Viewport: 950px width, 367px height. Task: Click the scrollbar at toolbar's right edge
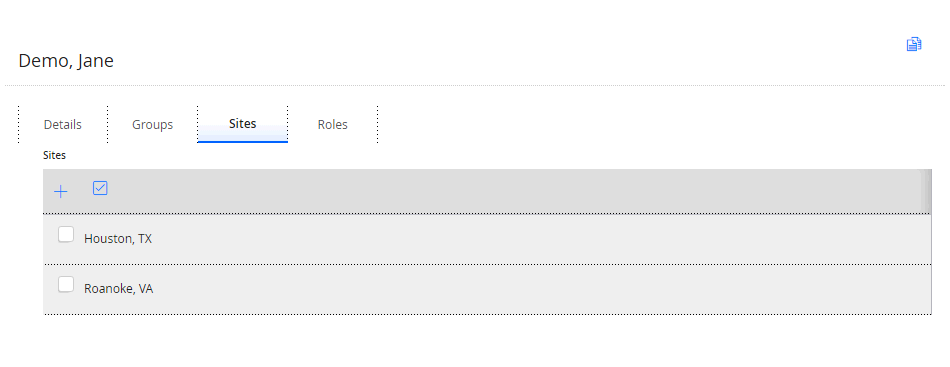926,191
